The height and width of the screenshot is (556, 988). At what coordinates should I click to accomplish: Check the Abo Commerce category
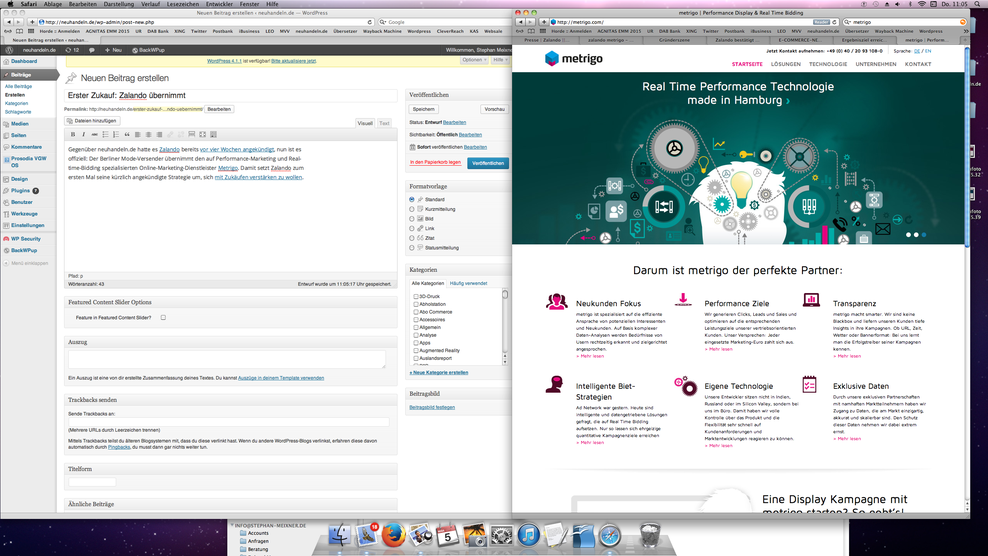[416, 312]
